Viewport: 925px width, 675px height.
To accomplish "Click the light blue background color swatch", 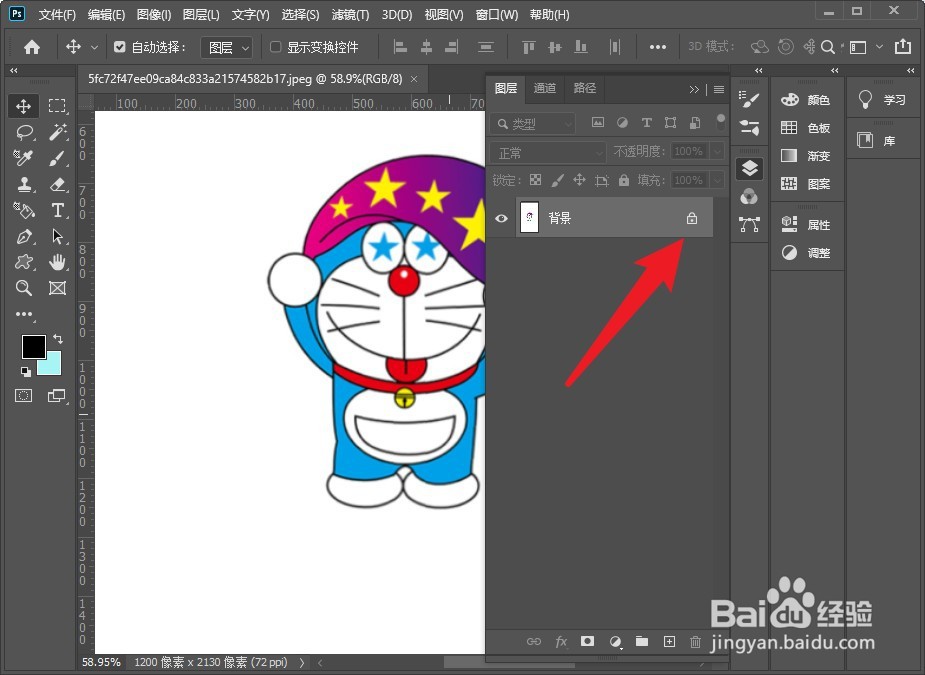I will pos(51,365).
